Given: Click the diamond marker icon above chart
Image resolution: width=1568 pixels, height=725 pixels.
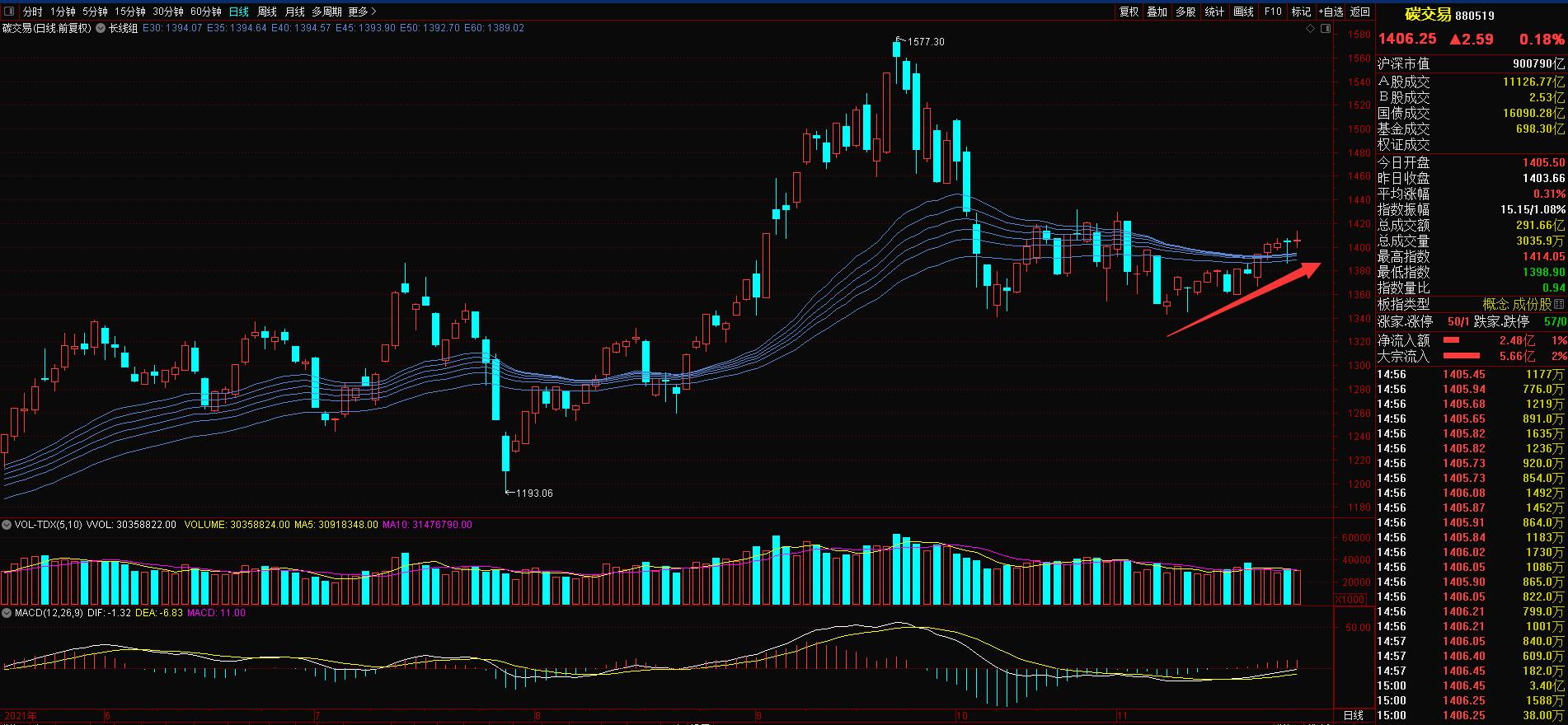Looking at the screenshot, I should (x=1311, y=28).
